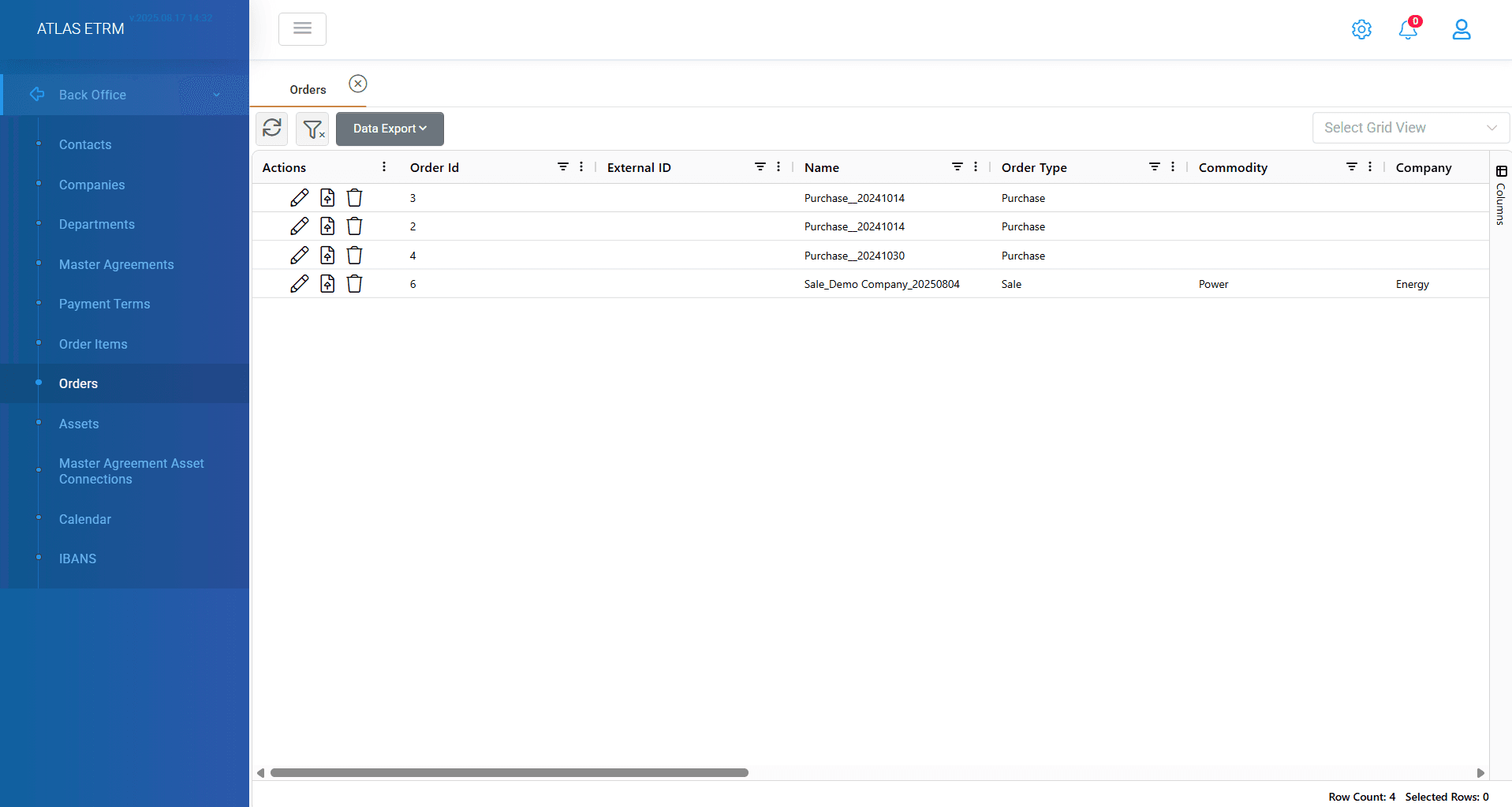Sort by the Name header
Screen dimensions: 1512x807
tap(822, 167)
